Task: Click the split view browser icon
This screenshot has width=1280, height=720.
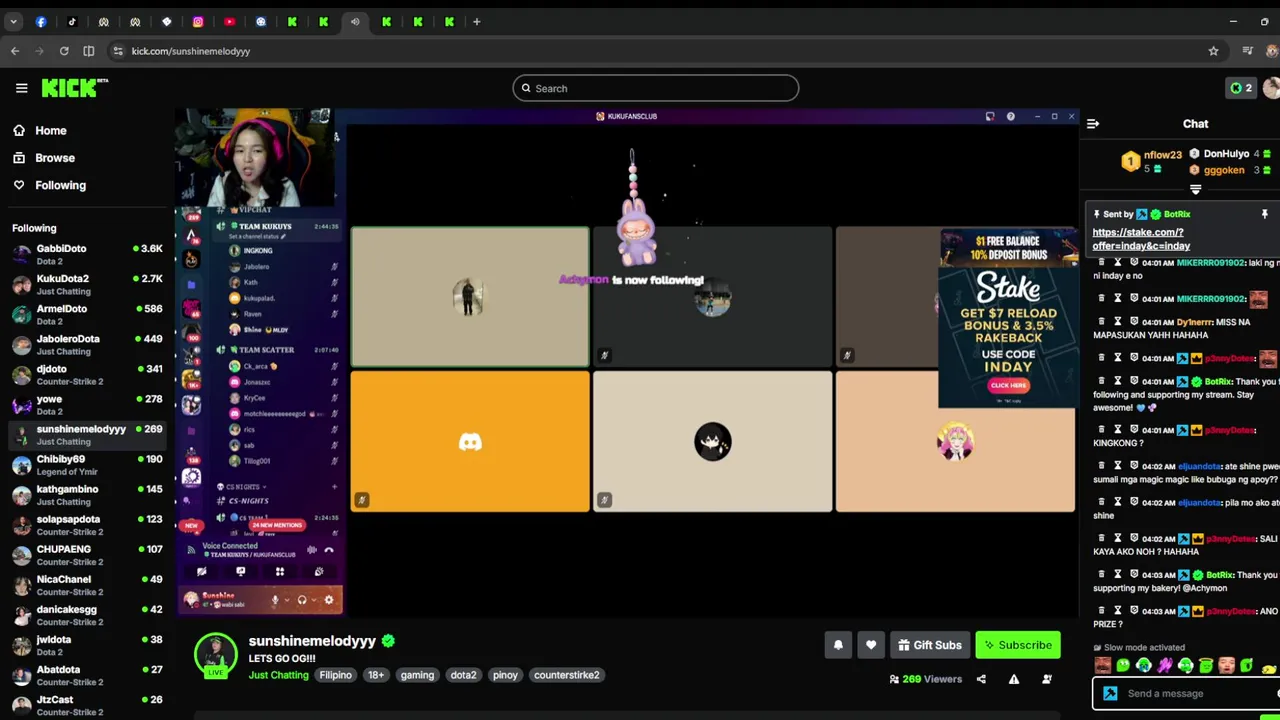Action: click(x=89, y=51)
